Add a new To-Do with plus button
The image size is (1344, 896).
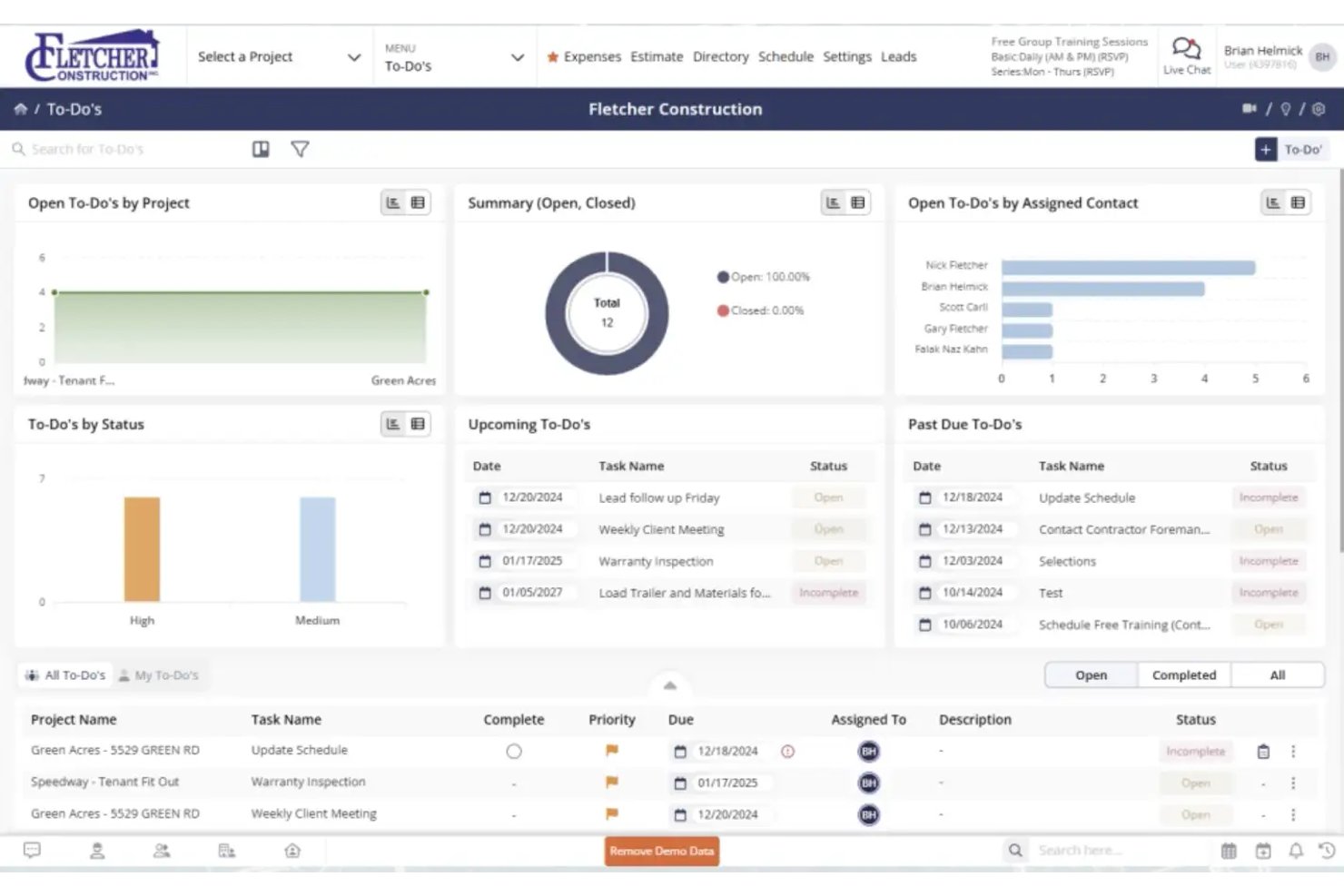(x=1266, y=150)
